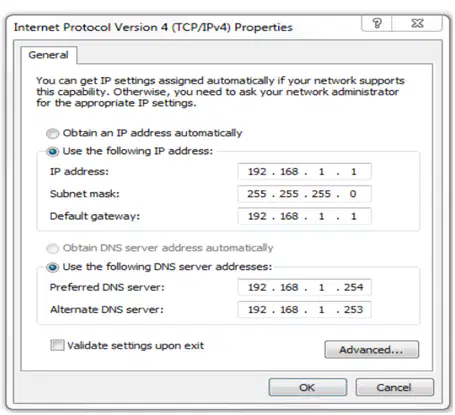
Task: Click the 253 octet of Alternate DNS
Action: pyautogui.click(x=353, y=309)
